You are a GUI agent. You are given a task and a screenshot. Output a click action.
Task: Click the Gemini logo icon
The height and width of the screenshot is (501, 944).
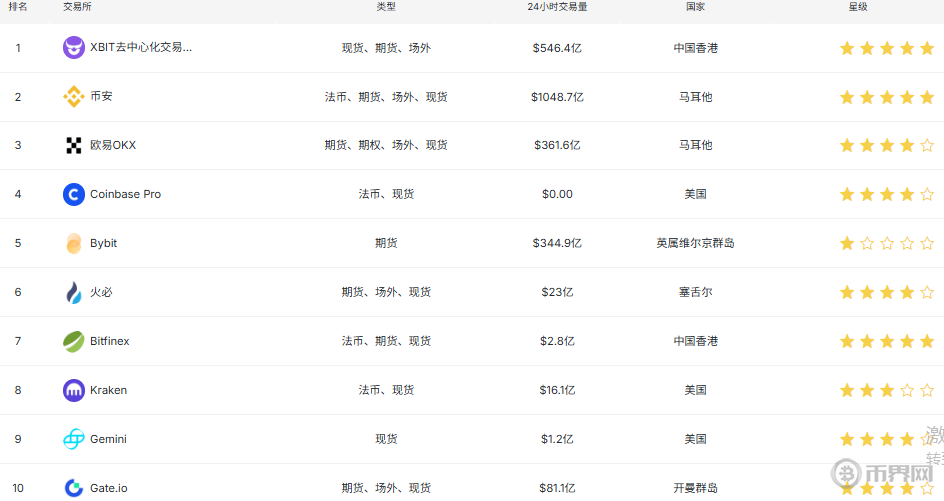(x=74, y=439)
